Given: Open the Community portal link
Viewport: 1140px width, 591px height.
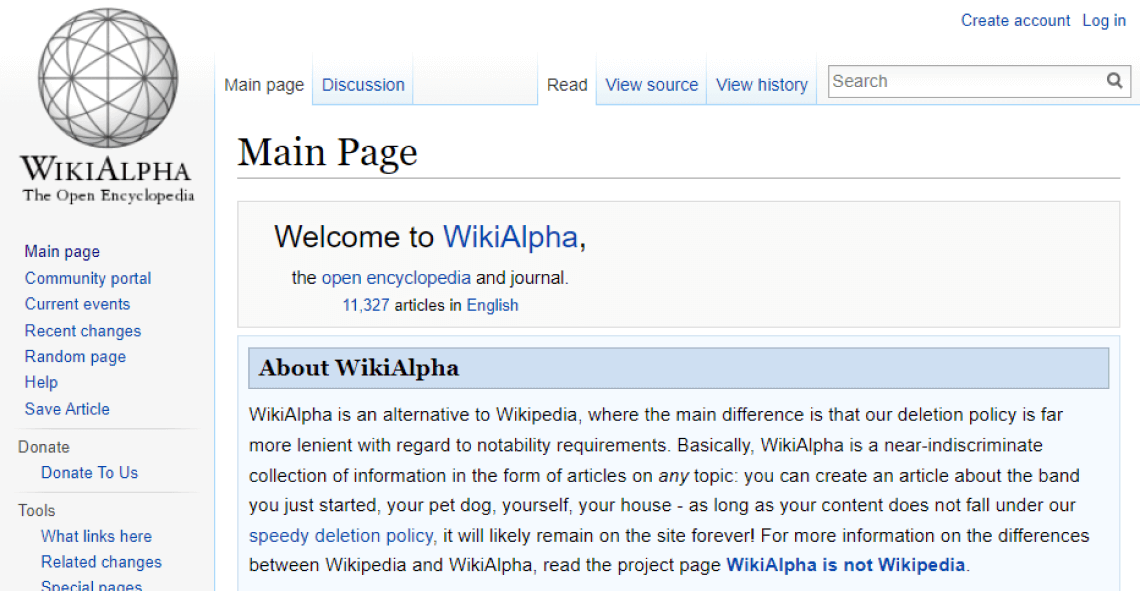Looking at the screenshot, I should point(88,278).
